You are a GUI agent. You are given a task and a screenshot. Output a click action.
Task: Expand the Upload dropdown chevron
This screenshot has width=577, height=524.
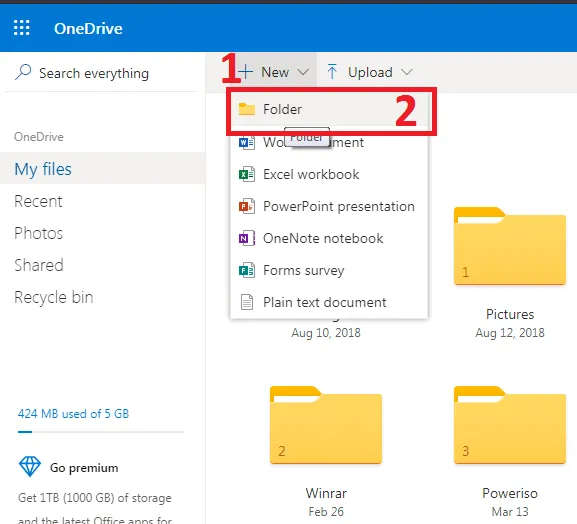pyautogui.click(x=407, y=72)
